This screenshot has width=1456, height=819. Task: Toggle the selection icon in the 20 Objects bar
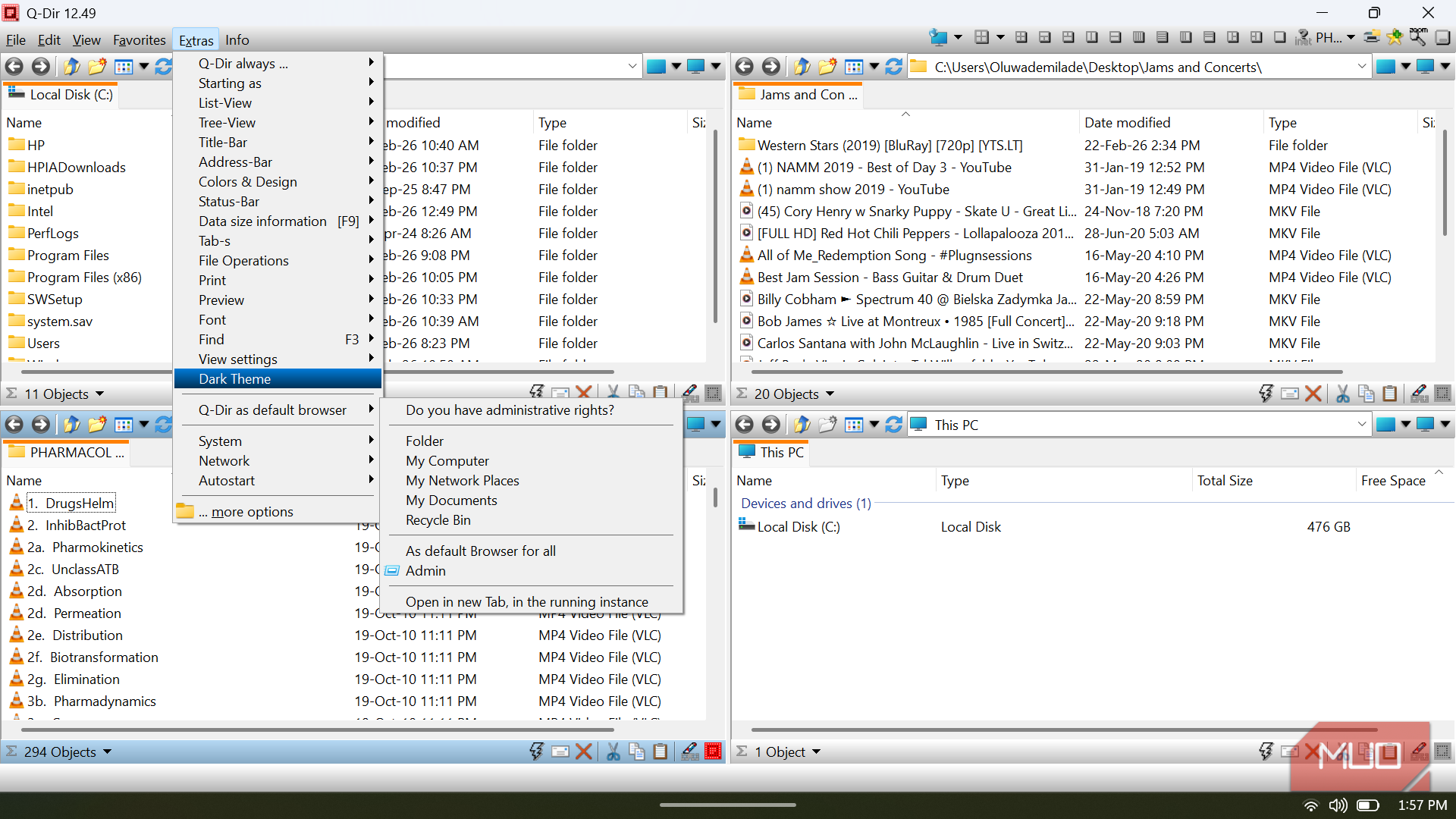[x=1442, y=394]
